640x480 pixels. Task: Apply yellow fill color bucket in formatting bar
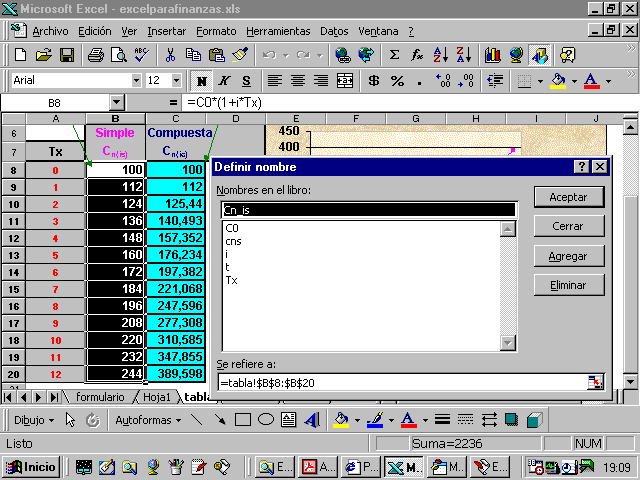[558, 81]
